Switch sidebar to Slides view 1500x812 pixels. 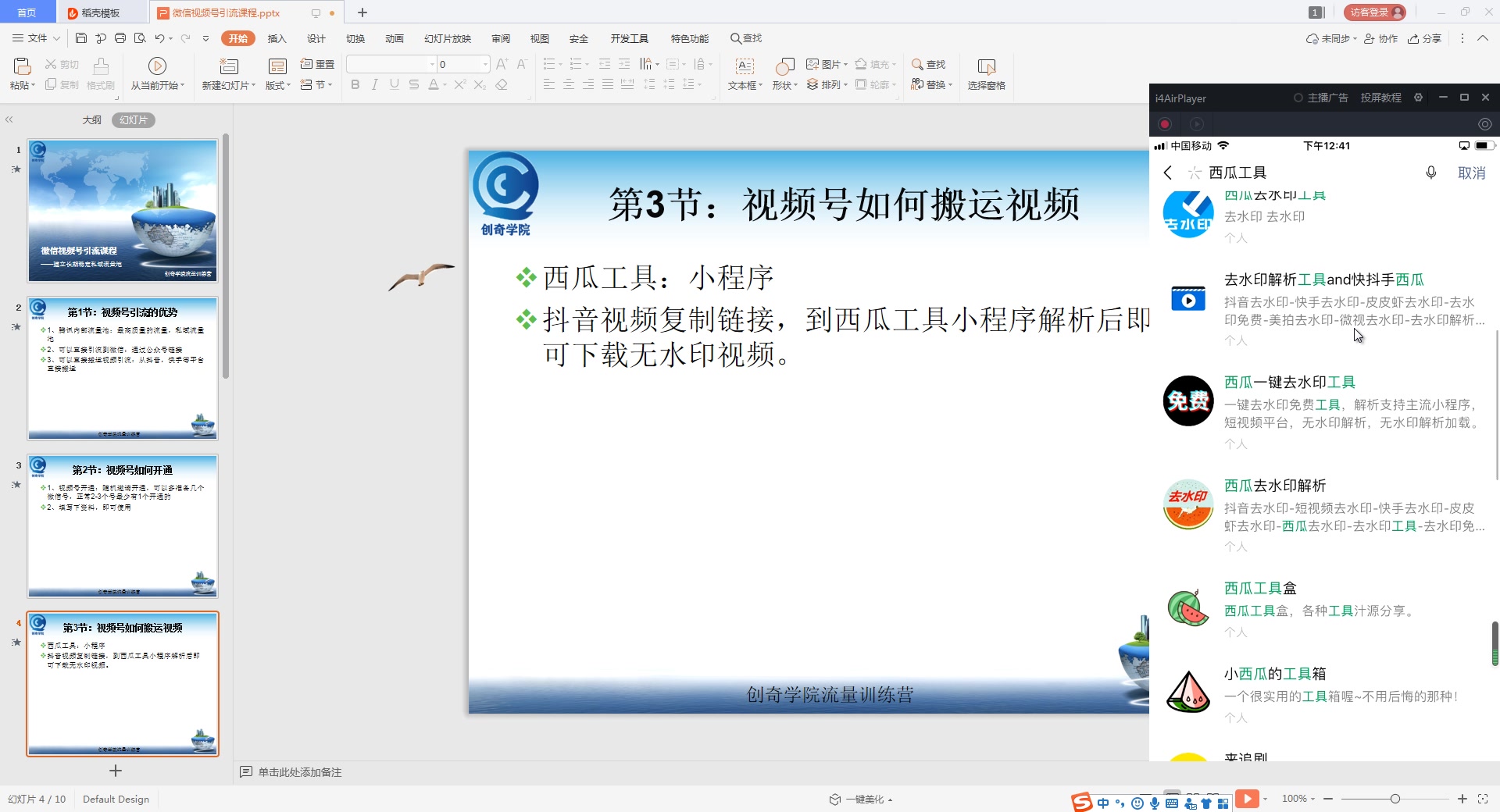[134, 120]
